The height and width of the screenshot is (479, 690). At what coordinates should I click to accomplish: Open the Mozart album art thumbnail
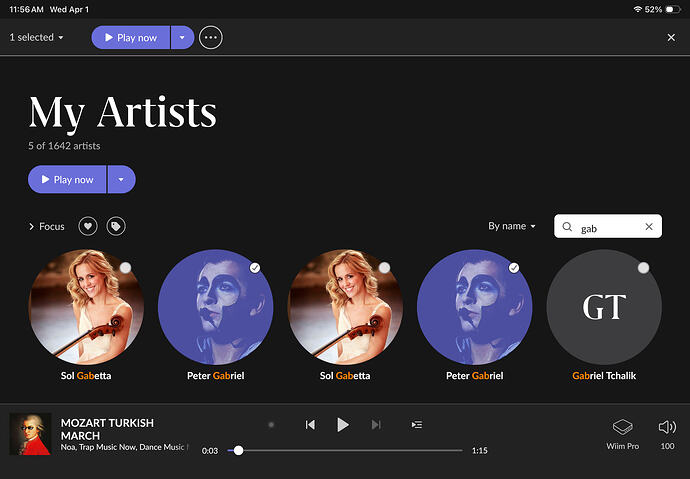pyautogui.click(x=30, y=434)
